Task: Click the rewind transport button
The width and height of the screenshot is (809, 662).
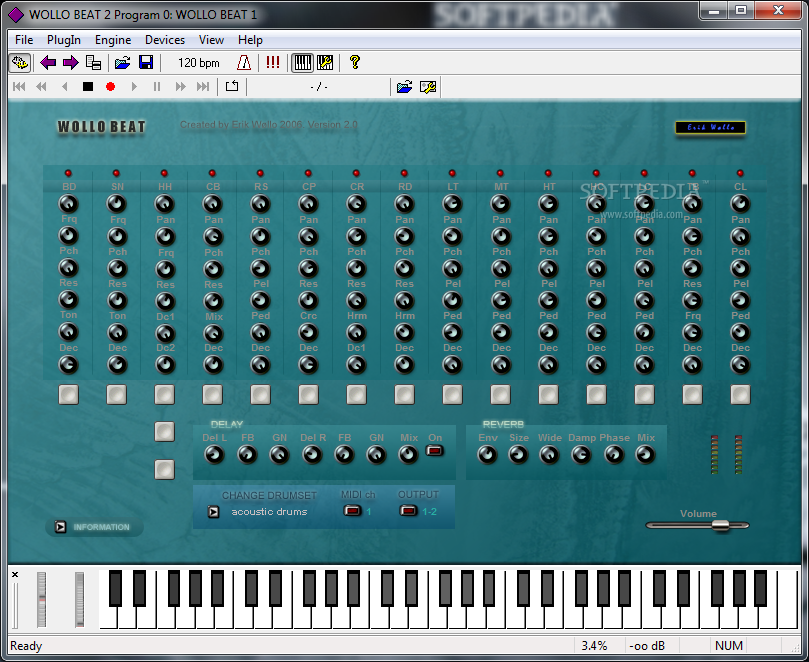Action: tap(41, 87)
